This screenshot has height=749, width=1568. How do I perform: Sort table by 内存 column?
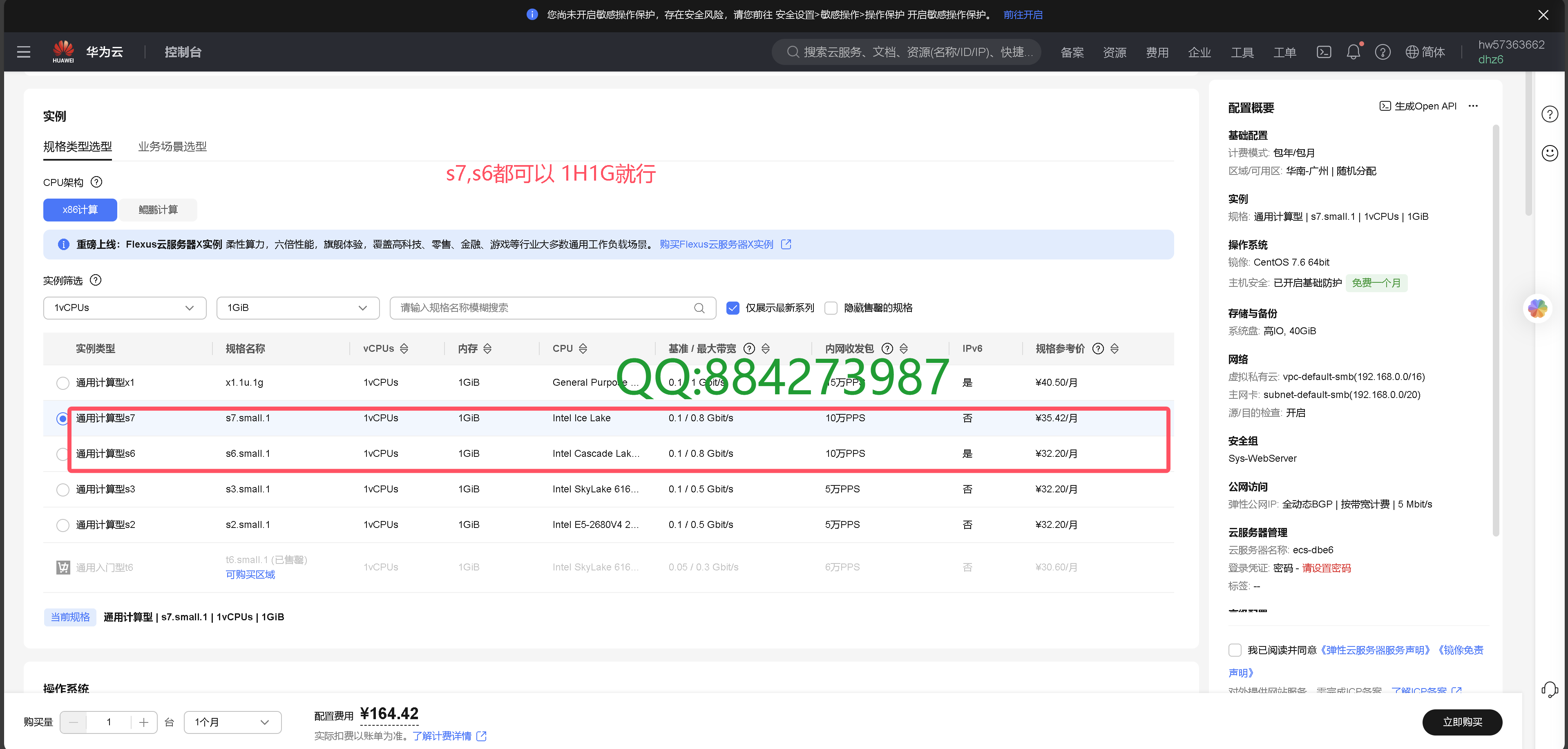(x=487, y=348)
